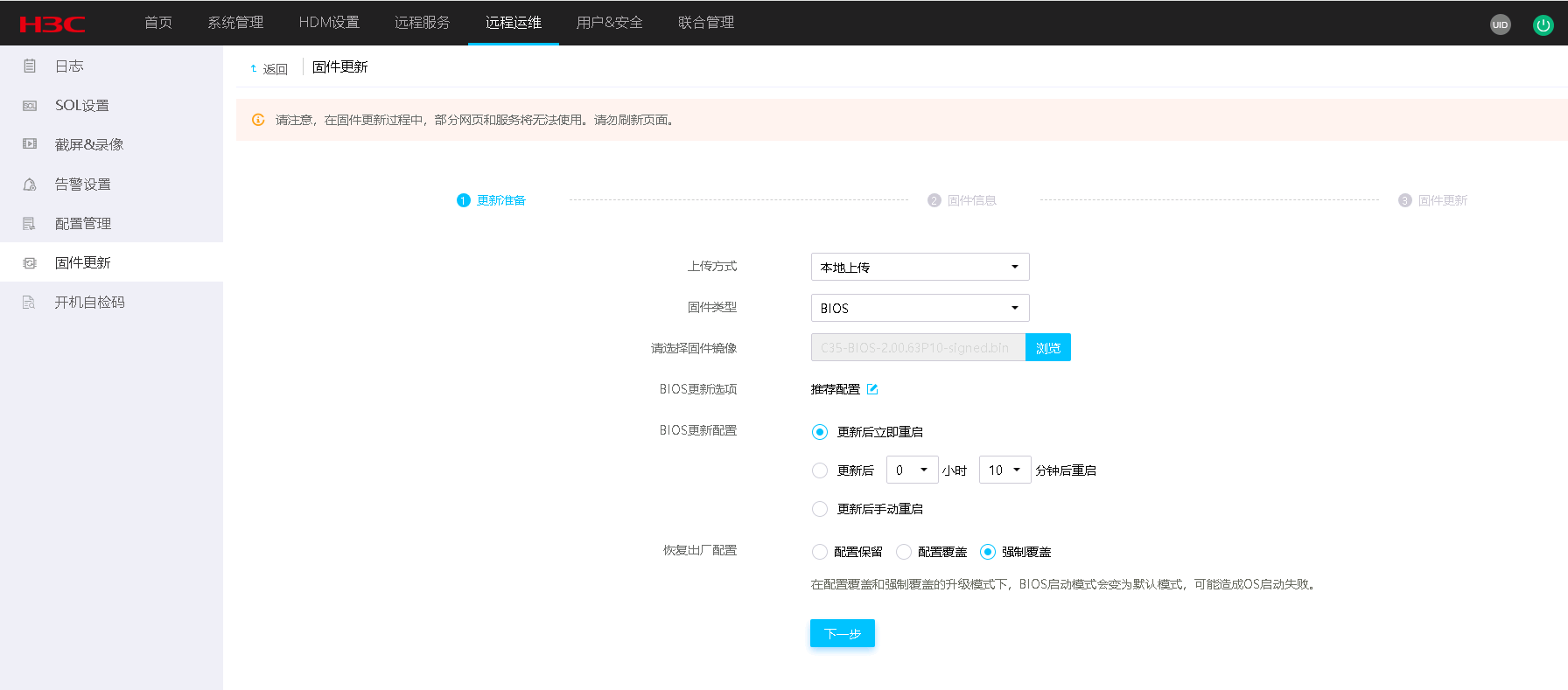The image size is (1568, 690).
Task: Select 配置保留 radio button
Action: [x=820, y=552]
